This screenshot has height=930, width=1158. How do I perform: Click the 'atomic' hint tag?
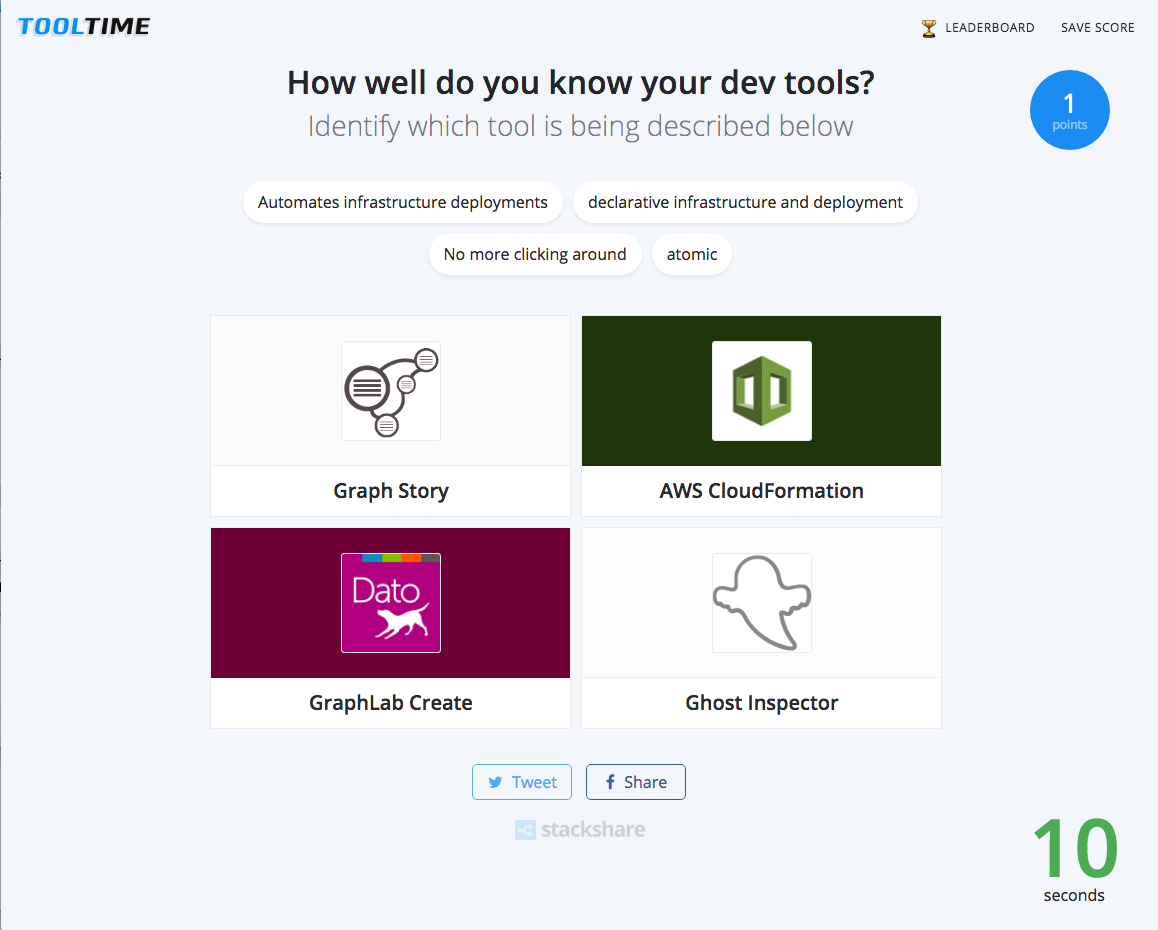tap(692, 254)
